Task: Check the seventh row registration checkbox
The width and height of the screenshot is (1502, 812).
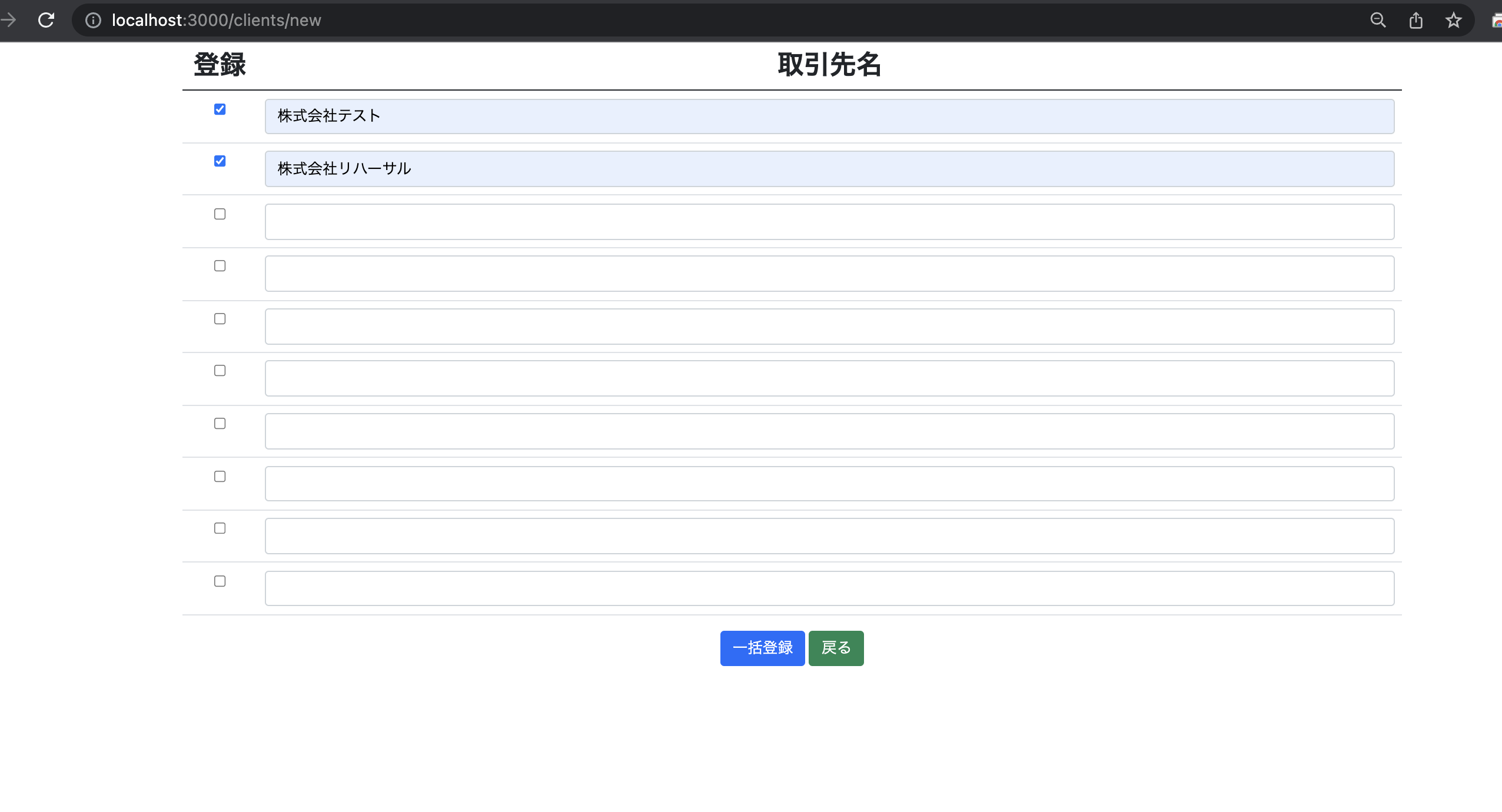Action: pos(220,424)
